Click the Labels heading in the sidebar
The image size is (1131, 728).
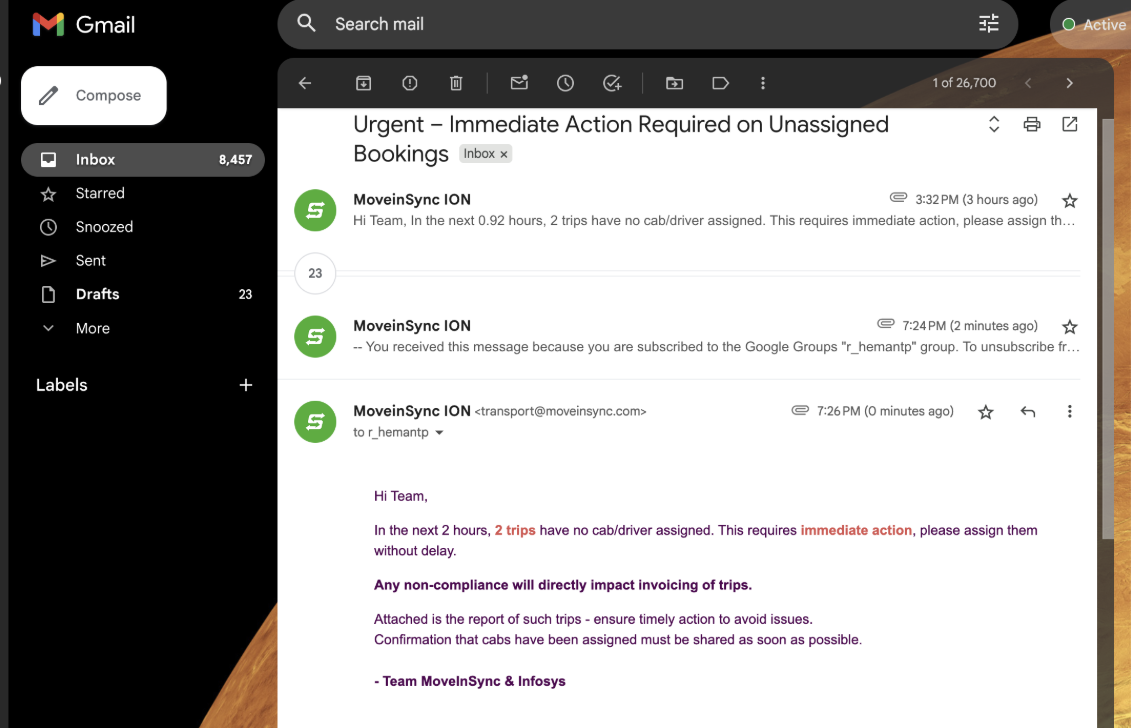tap(62, 385)
